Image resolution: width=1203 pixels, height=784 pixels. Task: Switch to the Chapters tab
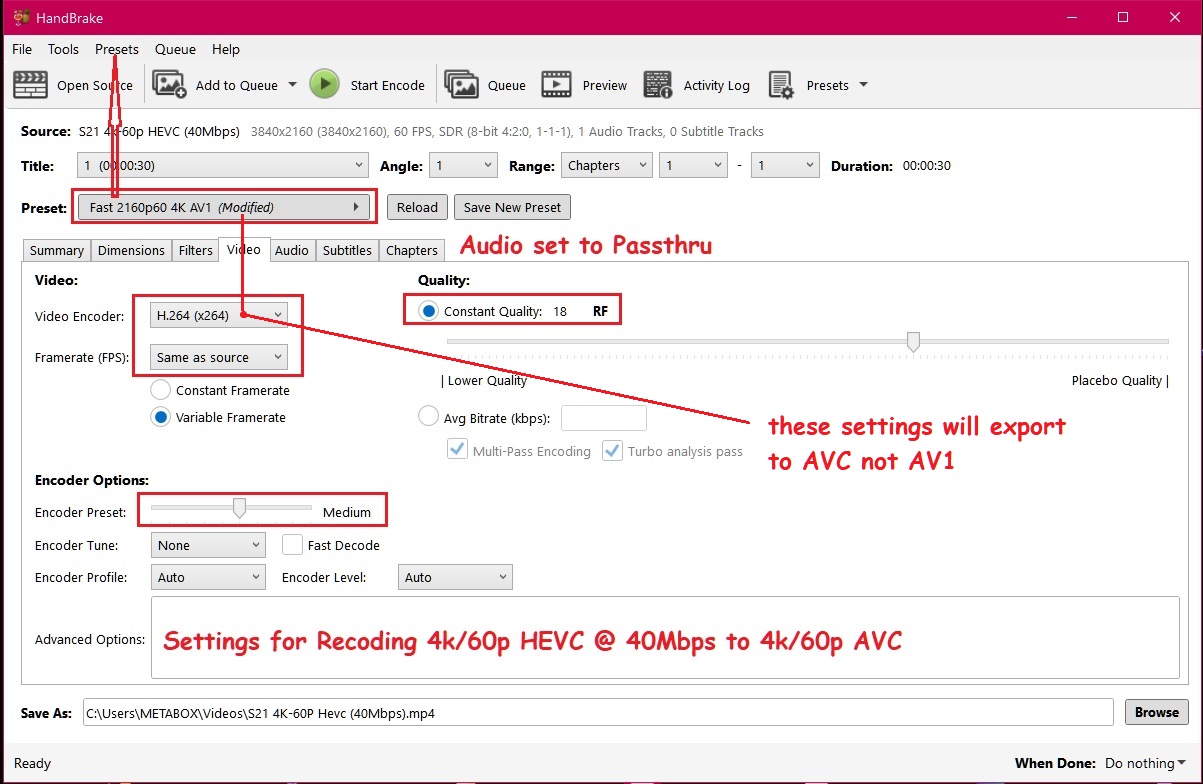[x=412, y=250]
